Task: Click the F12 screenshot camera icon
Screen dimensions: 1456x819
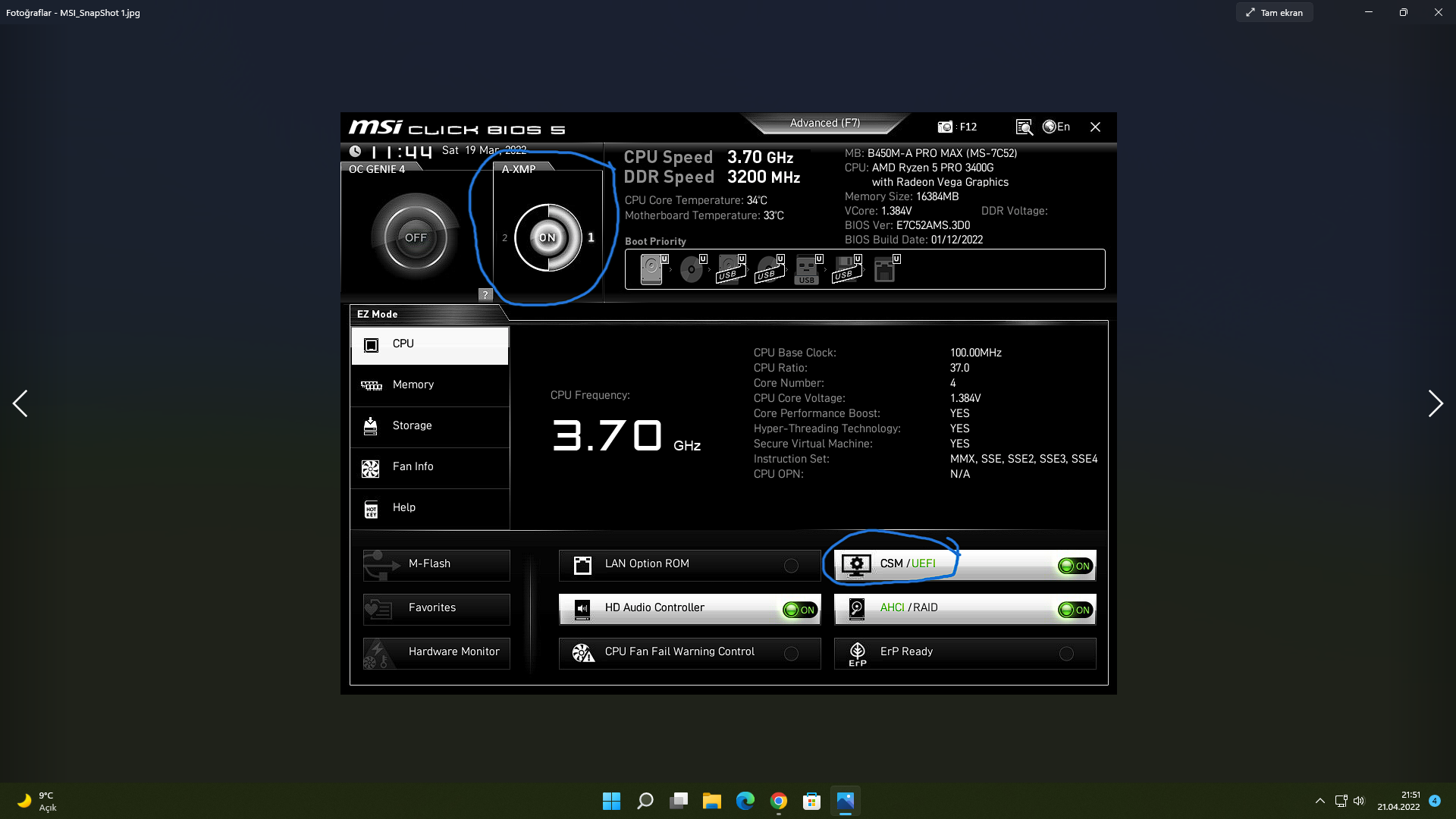Action: click(945, 127)
